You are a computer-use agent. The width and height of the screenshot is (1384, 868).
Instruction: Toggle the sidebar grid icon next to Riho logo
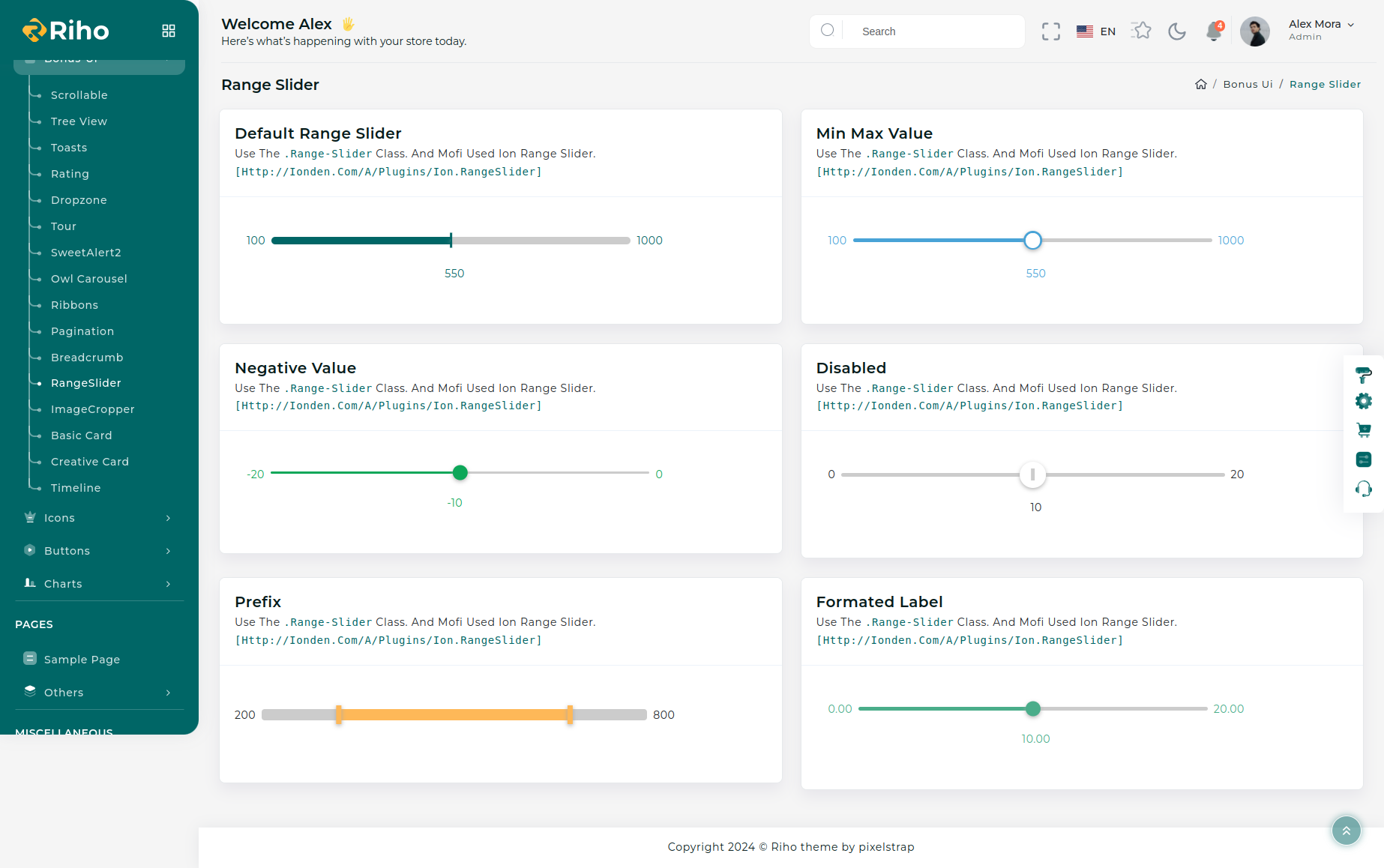coord(169,31)
